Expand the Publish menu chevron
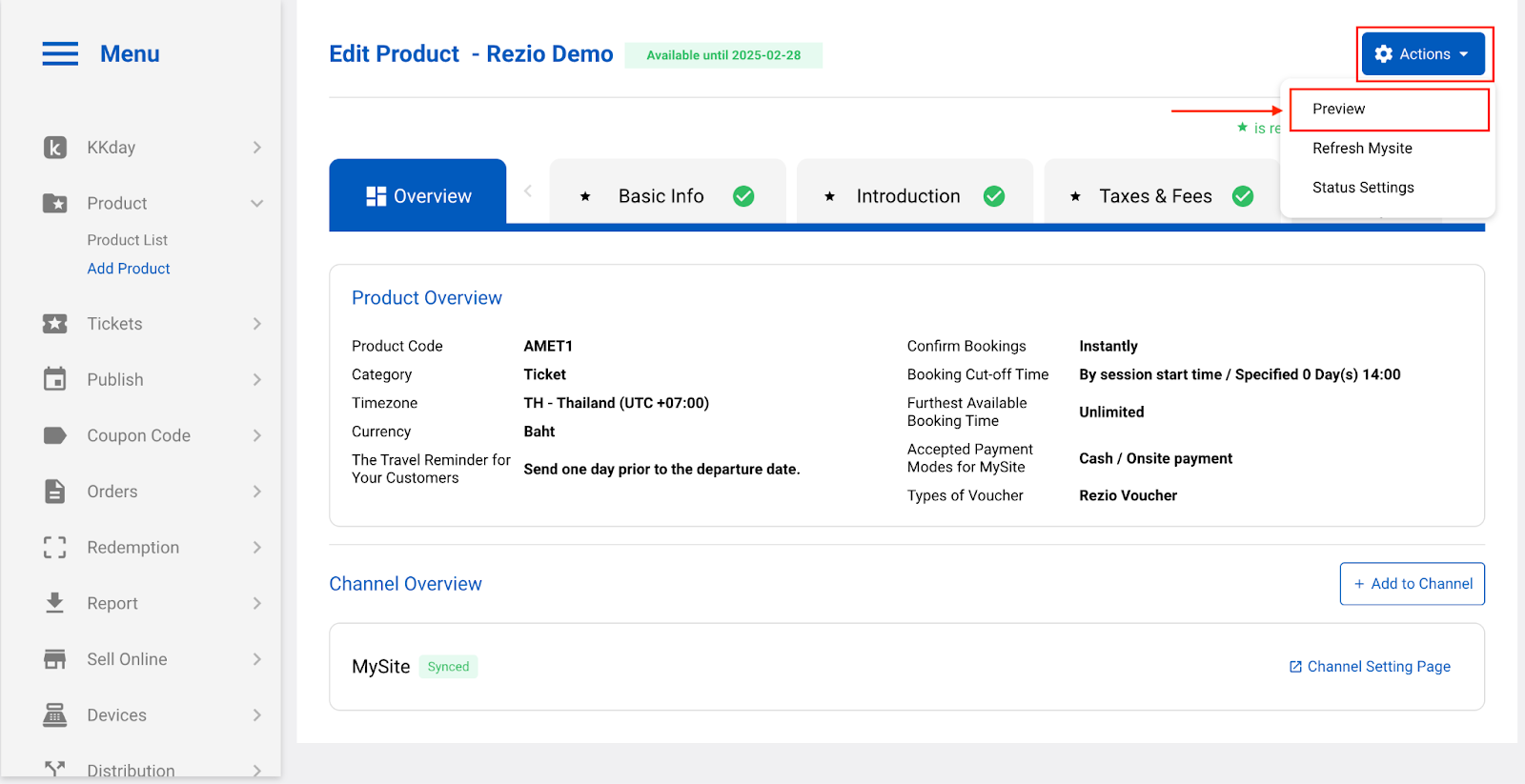 (257, 379)
